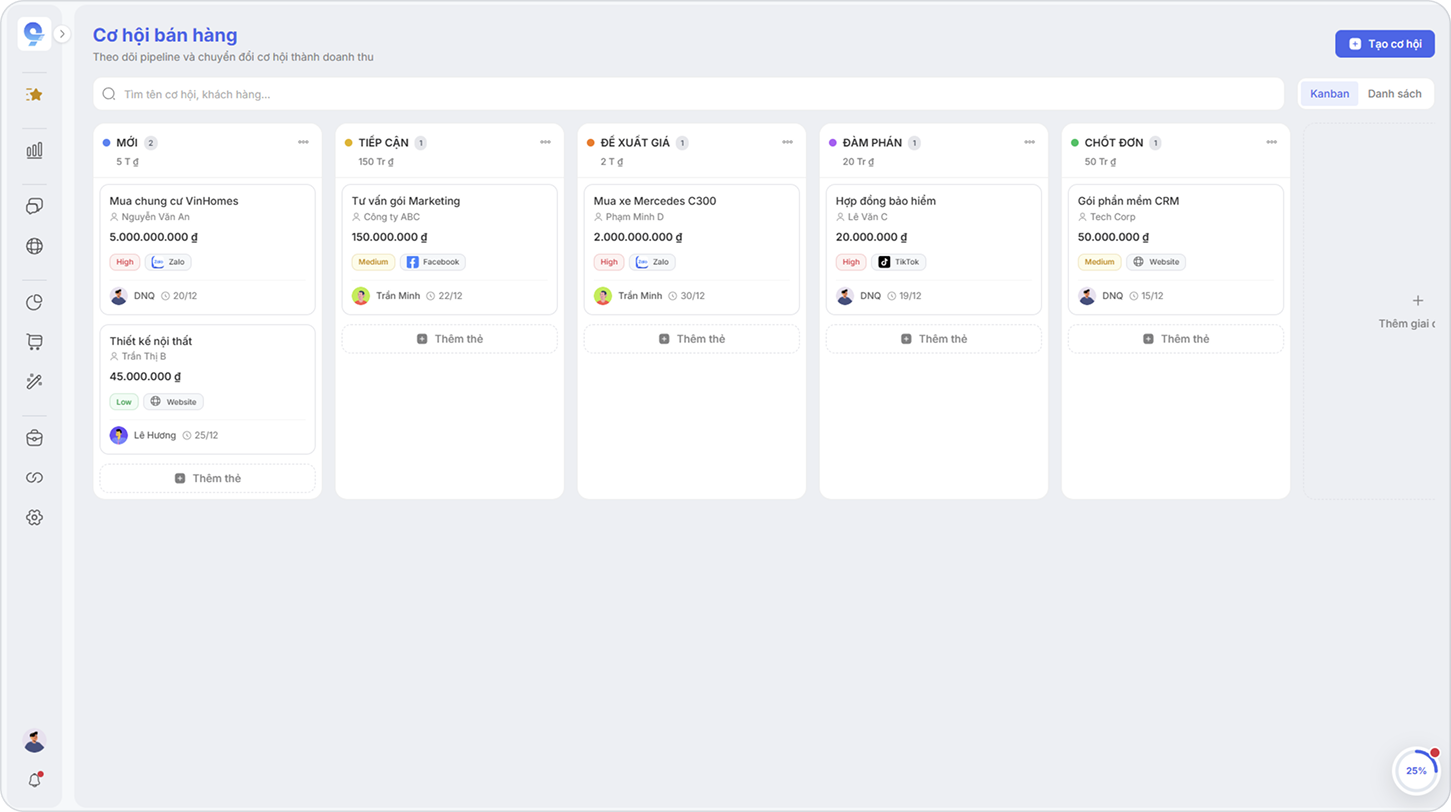Click Trần Minh avatar on Mercedes card

click(603, 296)
